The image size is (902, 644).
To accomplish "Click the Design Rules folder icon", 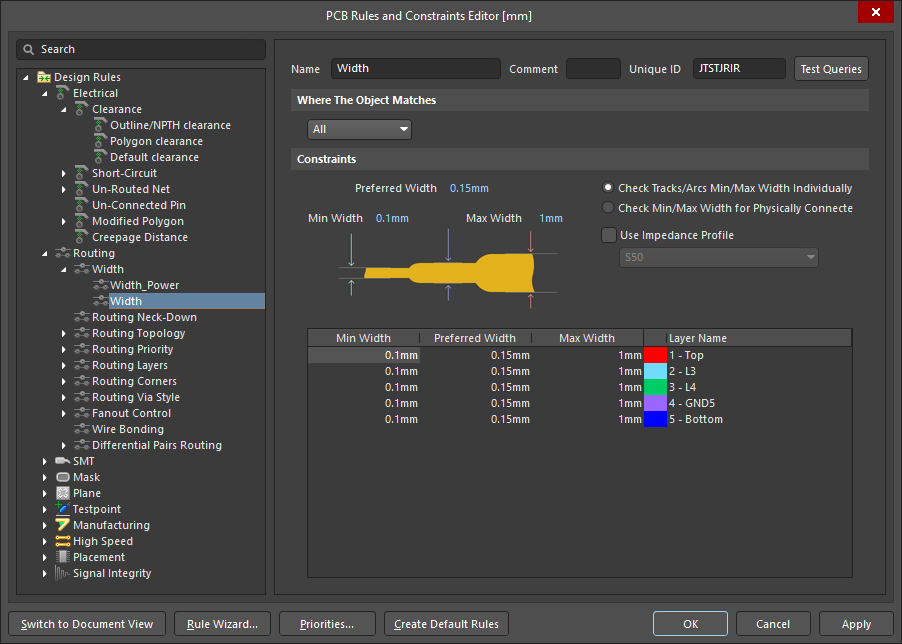I will point(44,77).
